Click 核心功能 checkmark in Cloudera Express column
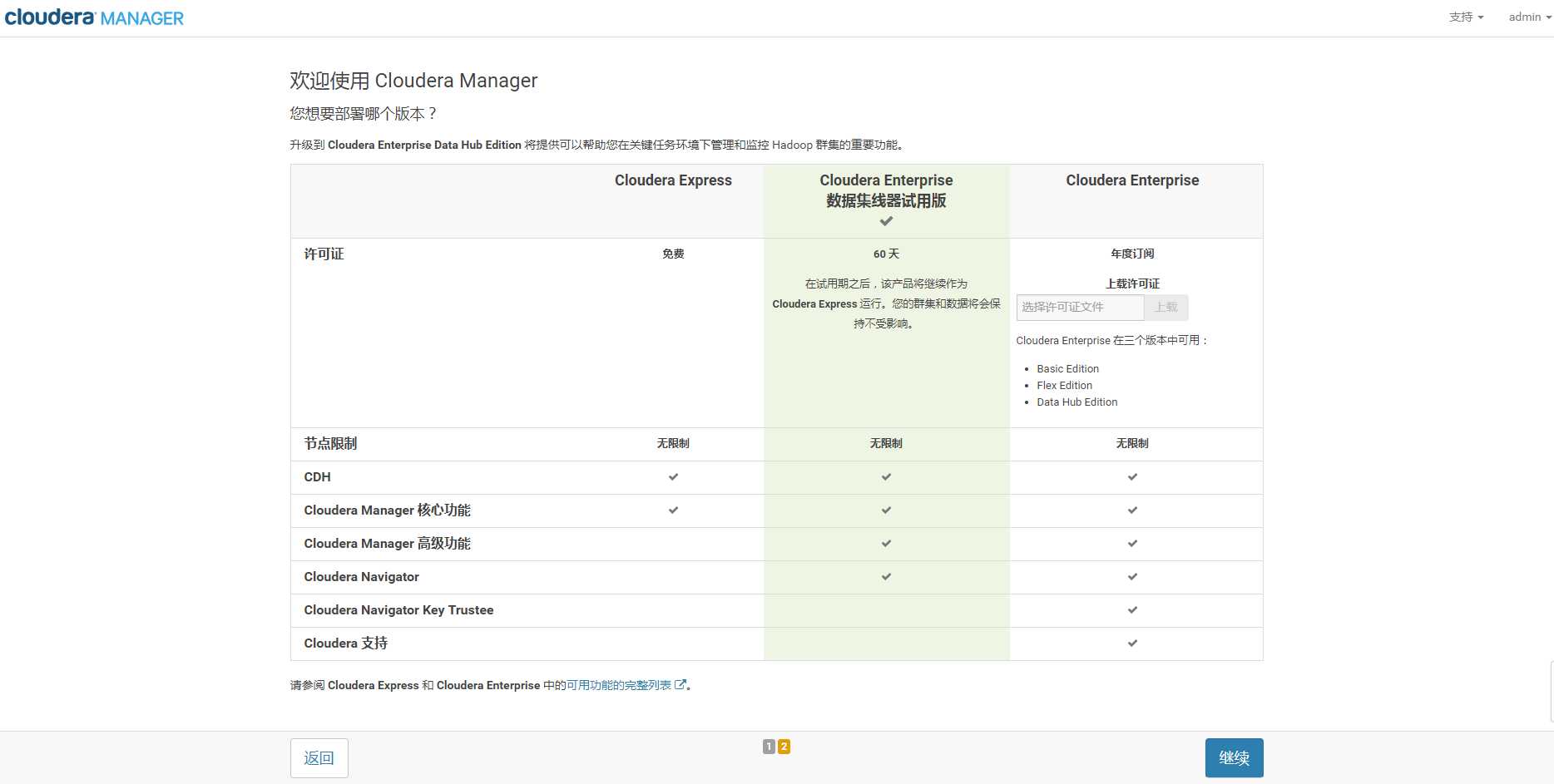This screenshot has width=1554, height=784. click(x=673, y=510)
